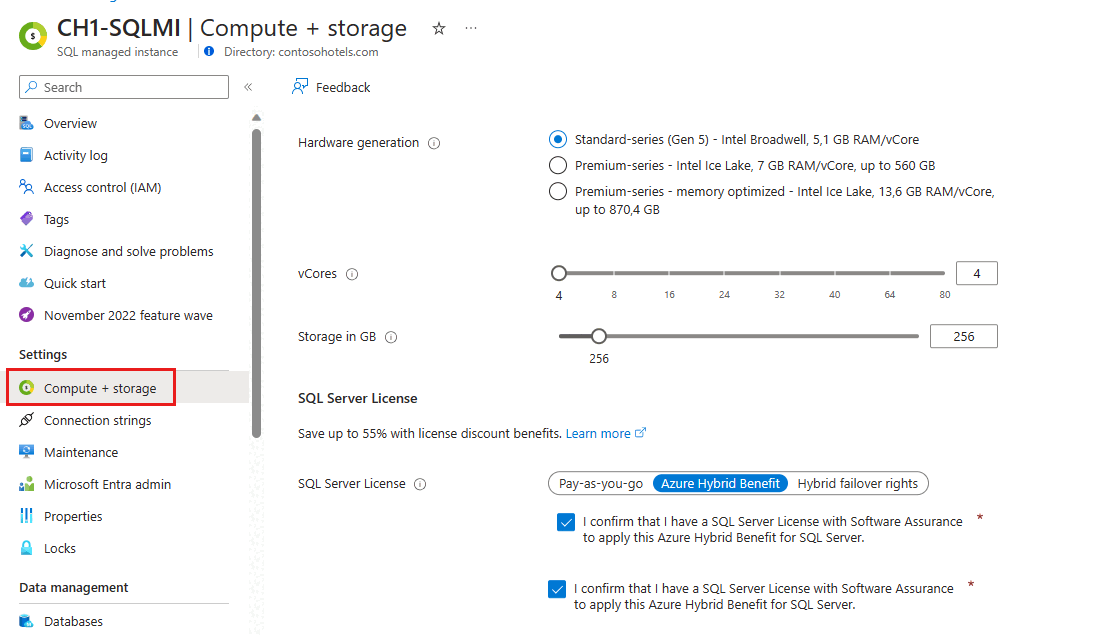Open Feedback from the toolbar icon
This screenshot has width=1105, height=635.
tap(300, 87)
